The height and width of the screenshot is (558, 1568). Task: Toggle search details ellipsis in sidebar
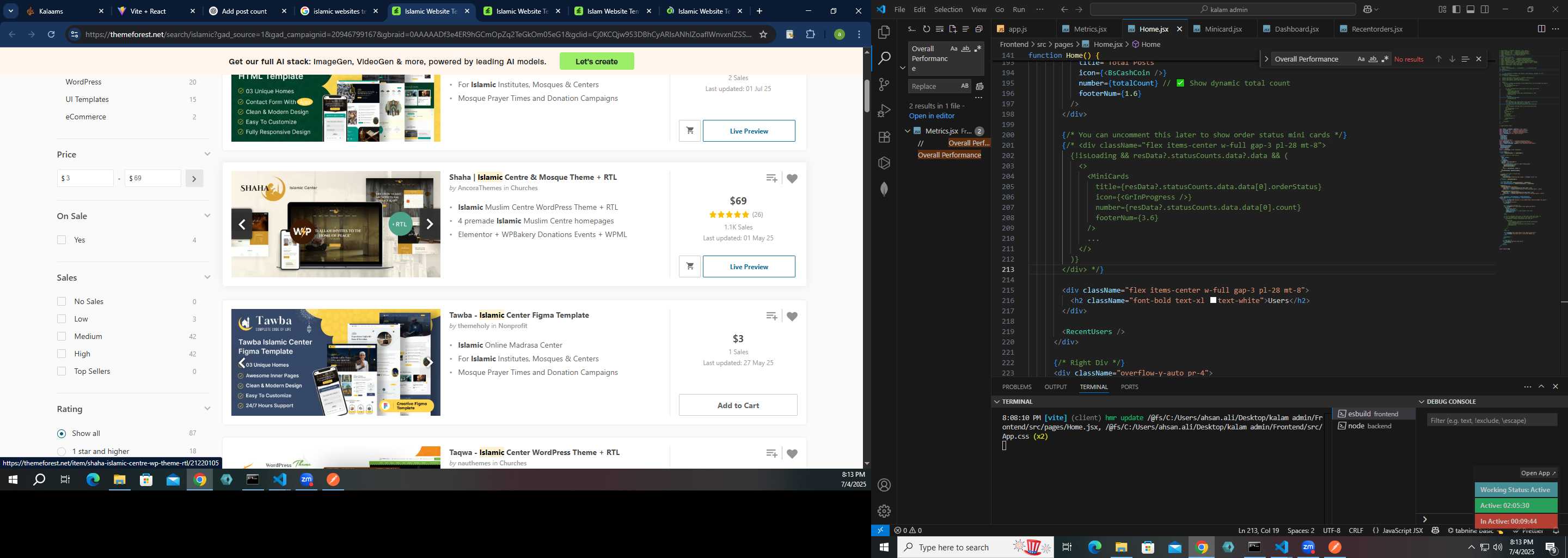pyautogui.click(x=979, y=98)
